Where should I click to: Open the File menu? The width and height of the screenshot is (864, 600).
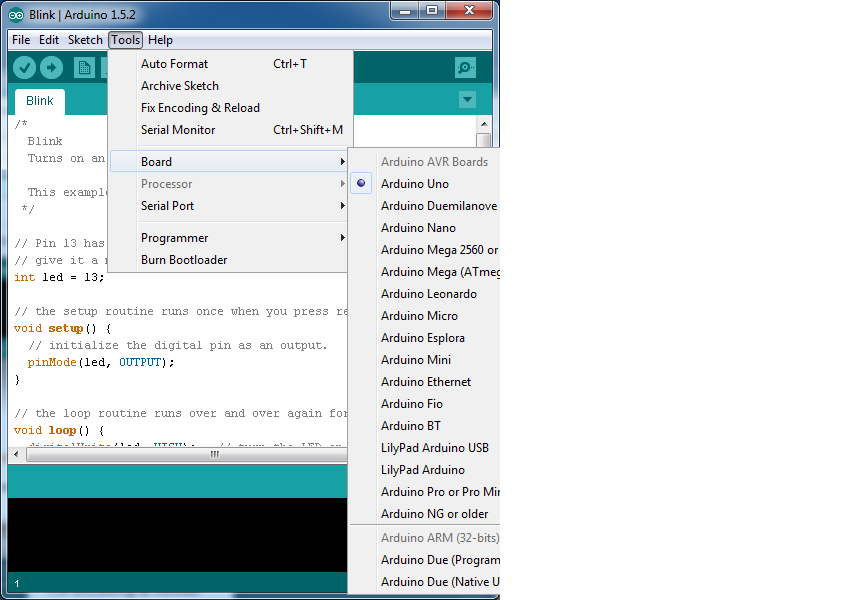pyautogui.click(x=21, y=40)
